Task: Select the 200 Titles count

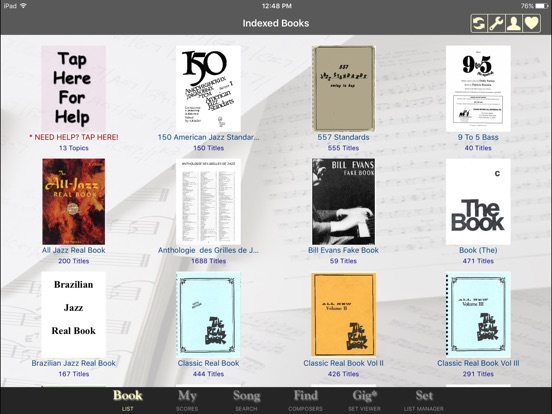Action: coord(74,261)
